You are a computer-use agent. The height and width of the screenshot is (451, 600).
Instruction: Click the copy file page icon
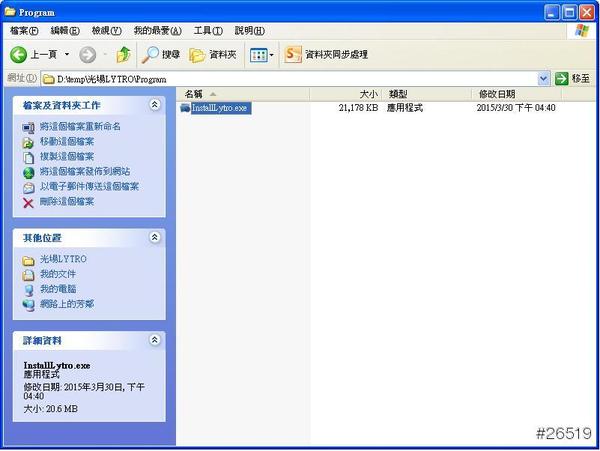tap(28, 158)
